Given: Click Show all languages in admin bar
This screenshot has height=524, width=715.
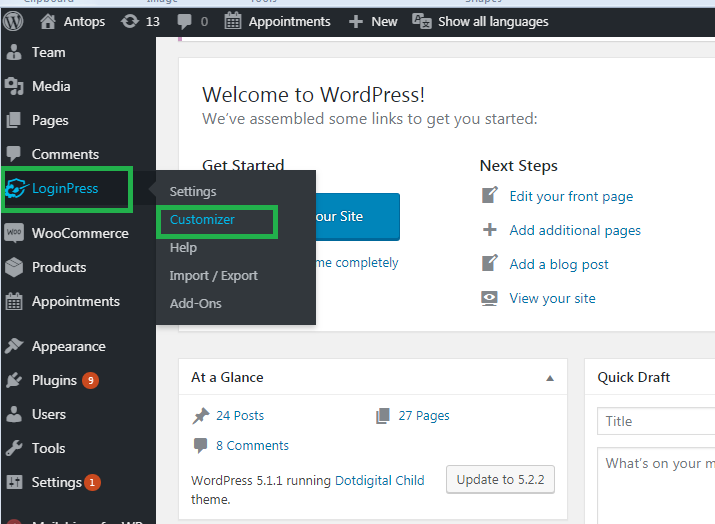Looking at the screenshot, I should point(493,21).
